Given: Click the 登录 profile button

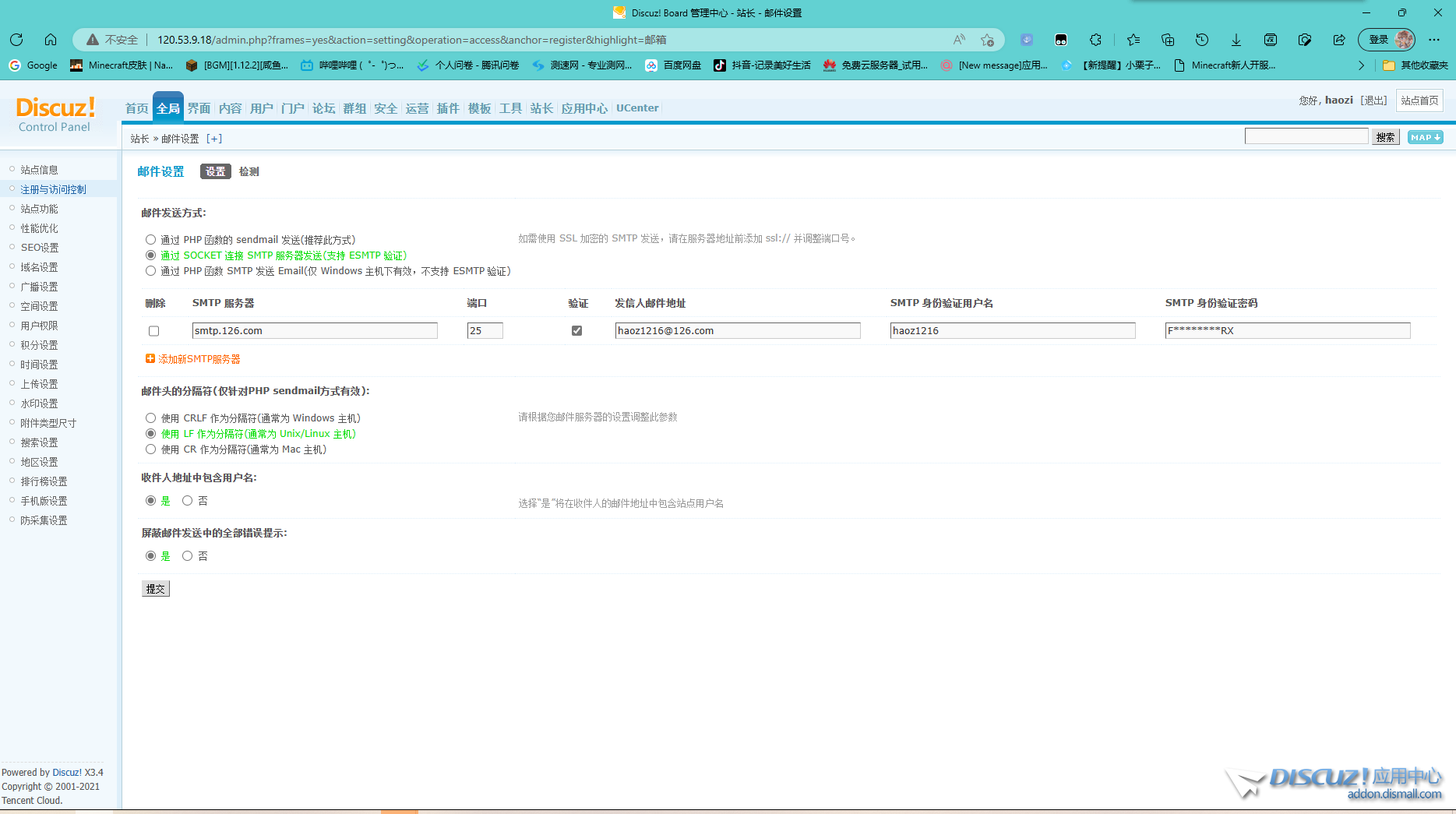Looking at the screenshot, I should pos(1387,40).
